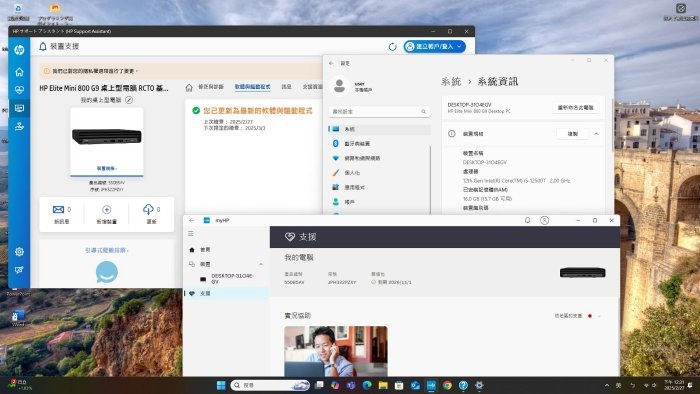Screen dimensions: 700x394
Task: Click the updates cloud download icon
Action: coord(148,209)
